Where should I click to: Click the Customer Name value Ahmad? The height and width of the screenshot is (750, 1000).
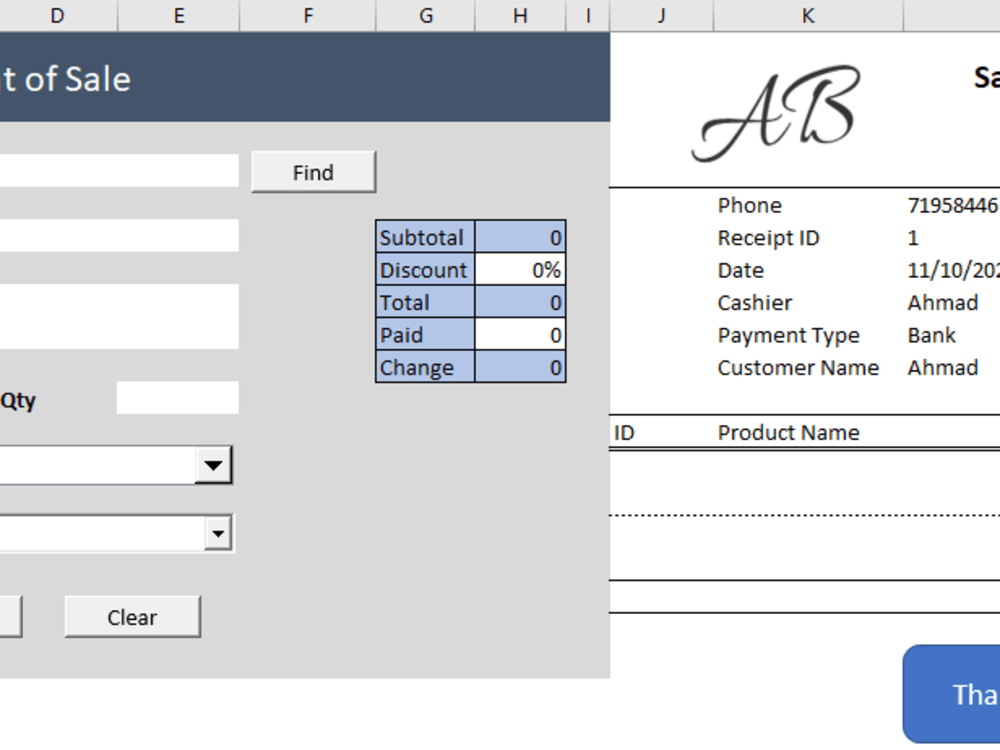[943, 368]
